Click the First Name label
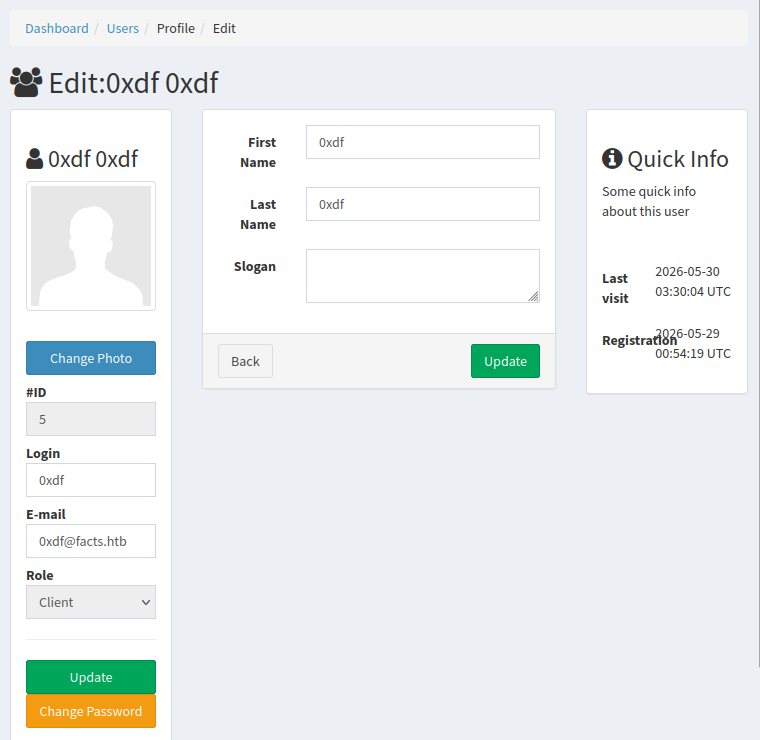 (x=258, y=152)
